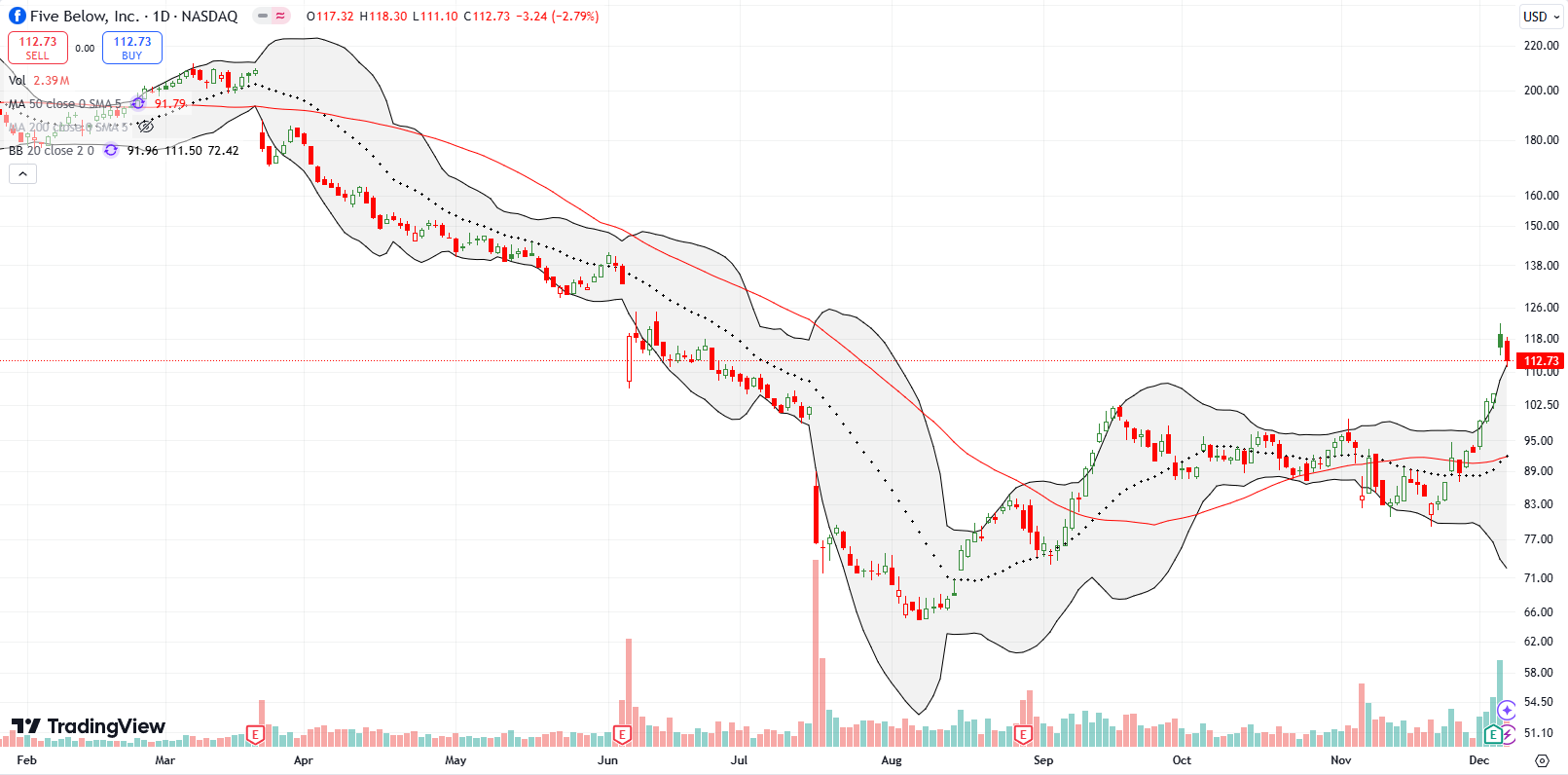
Task: Click the Nov label on time axis
Action: 1341,760
